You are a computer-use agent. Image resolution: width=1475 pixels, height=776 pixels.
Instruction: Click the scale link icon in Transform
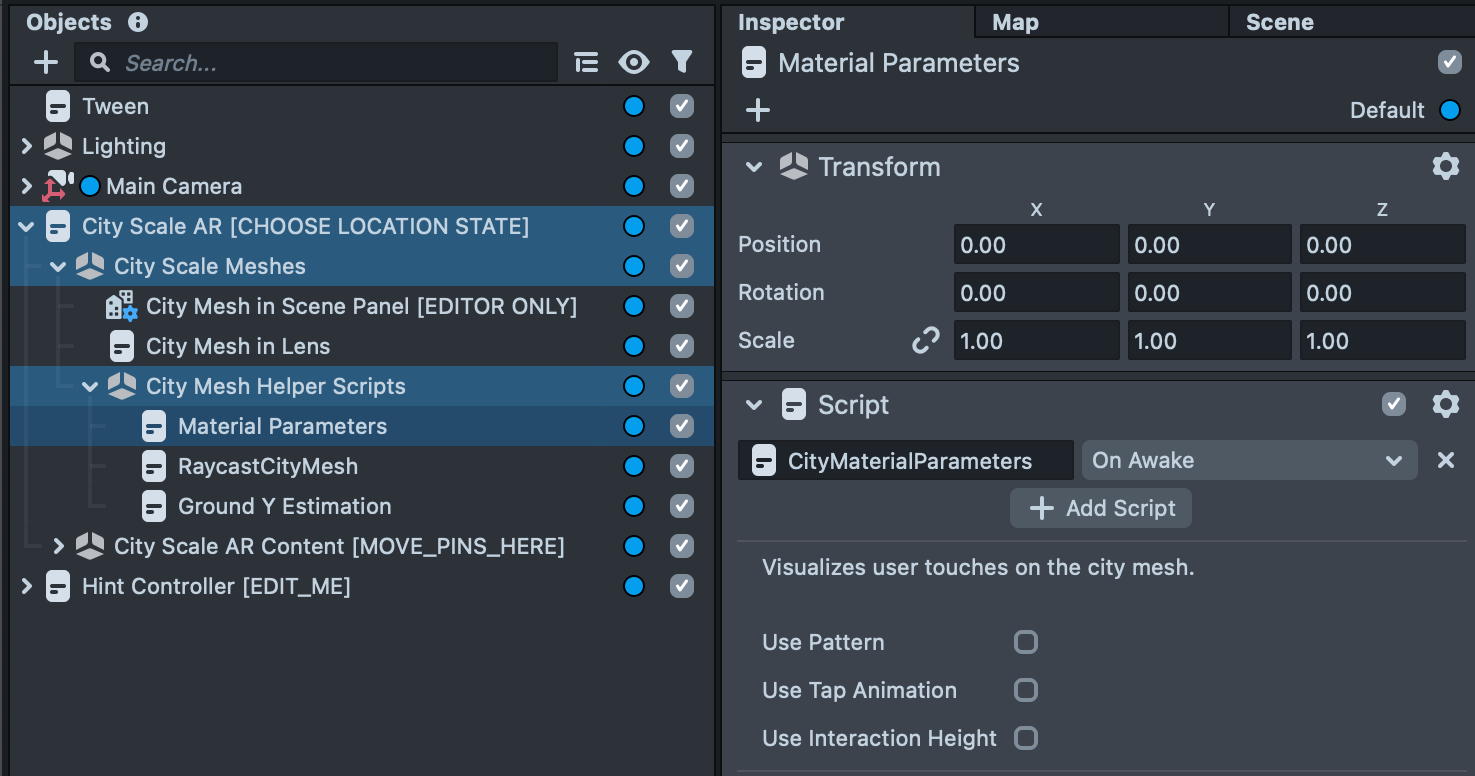pyautogui.click(x=925, y=340)
